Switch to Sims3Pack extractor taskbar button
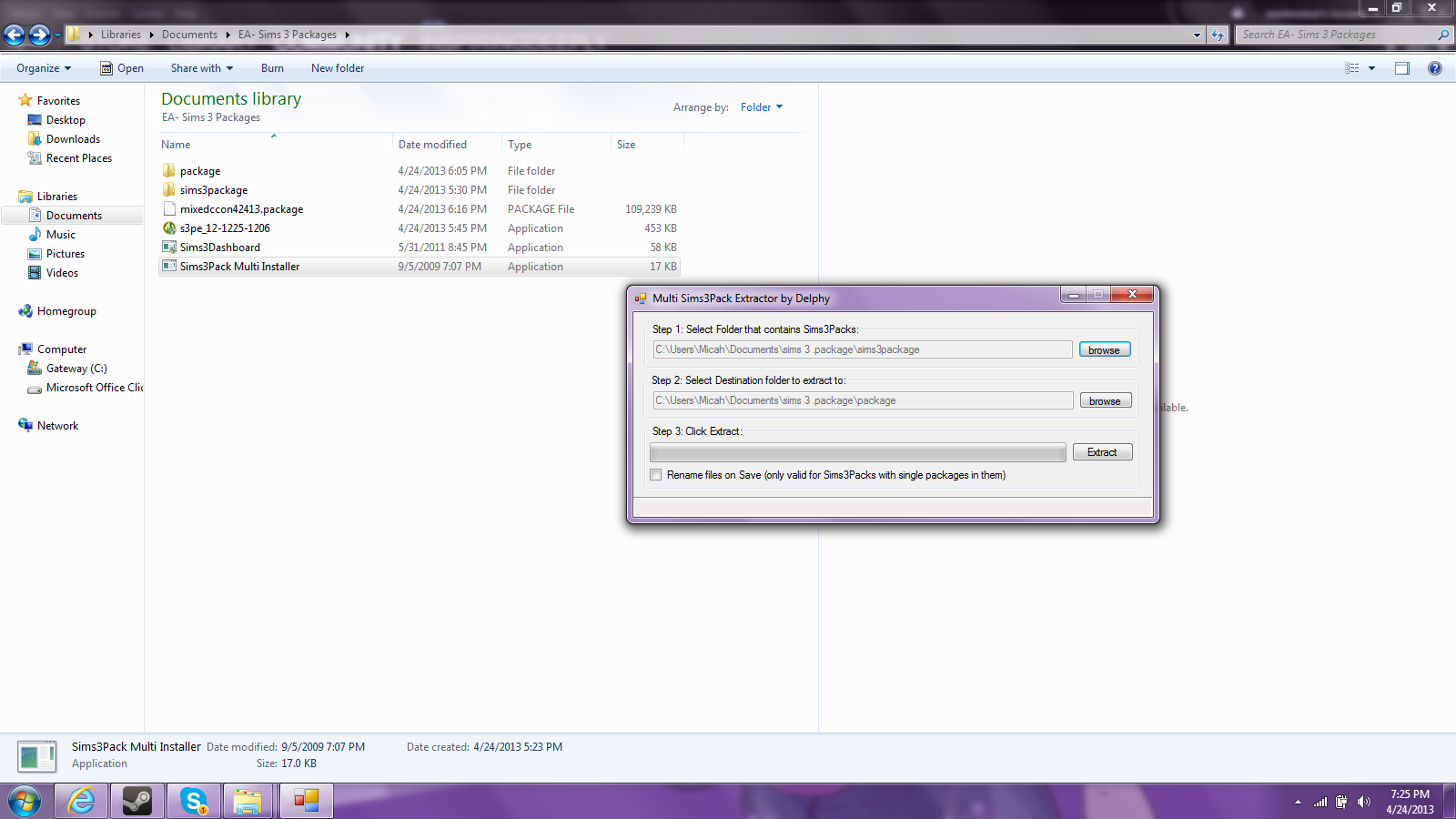This screenshot has width=1456, height=819. pyautogui.click(x=307, y=802)
